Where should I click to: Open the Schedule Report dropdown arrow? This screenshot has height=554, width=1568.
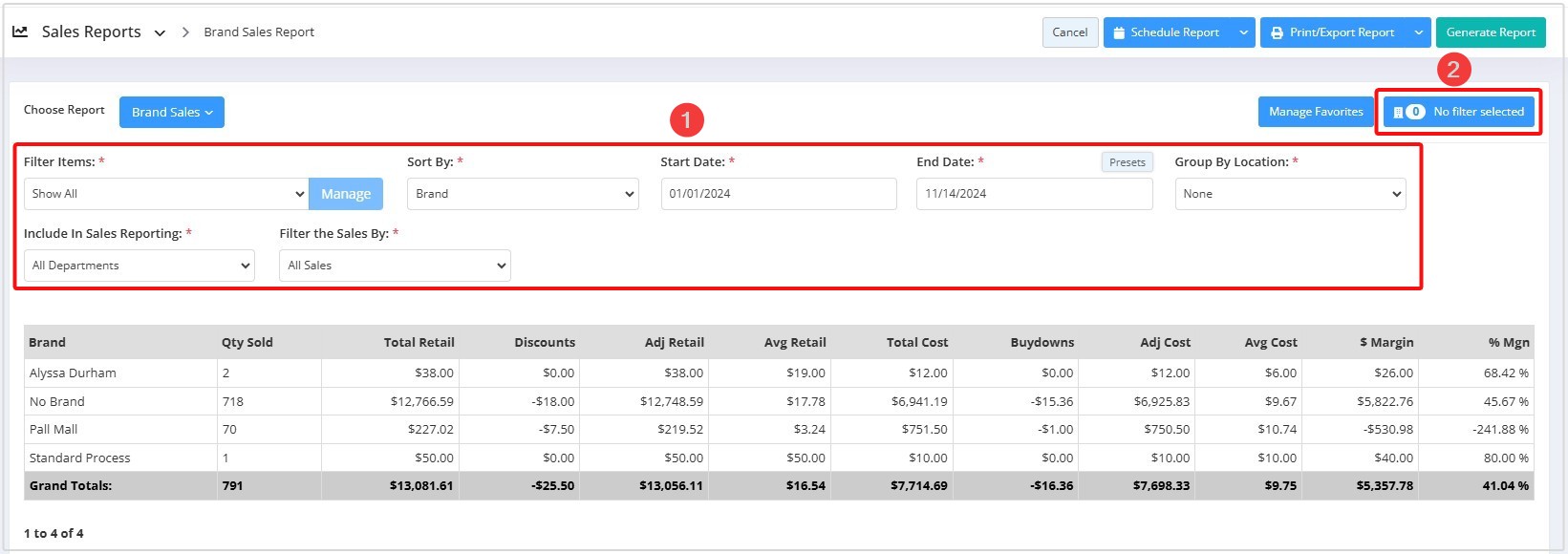click(x=1243, y=32)
